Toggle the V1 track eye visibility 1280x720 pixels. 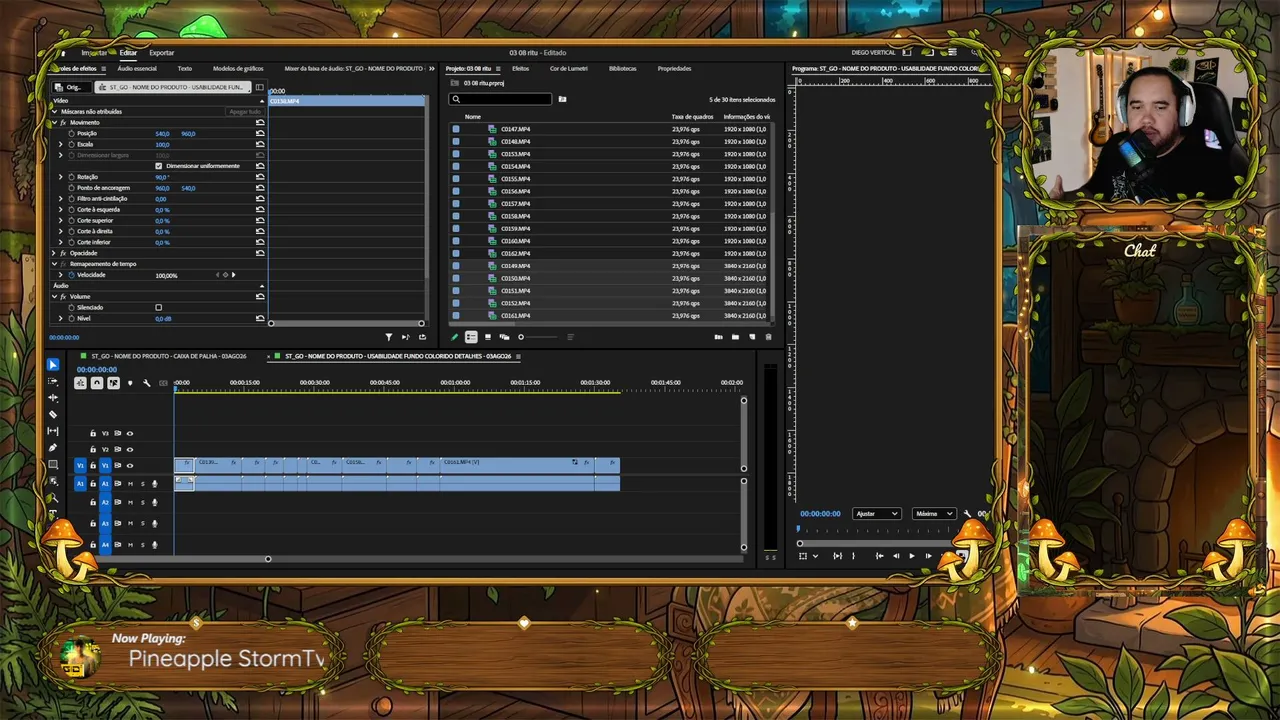tap(129, 465)
